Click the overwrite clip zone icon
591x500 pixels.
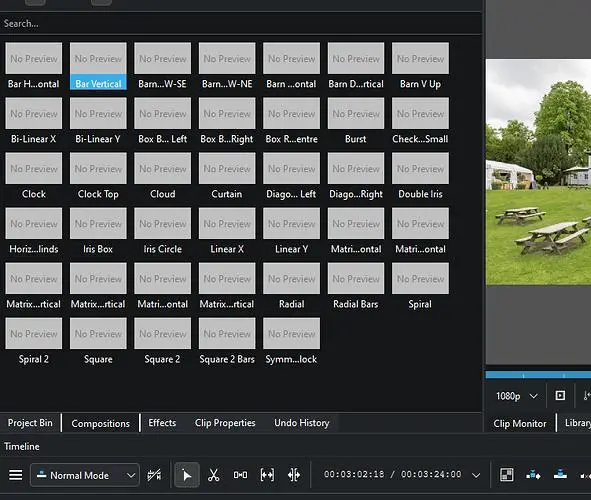tap(560, 474)
